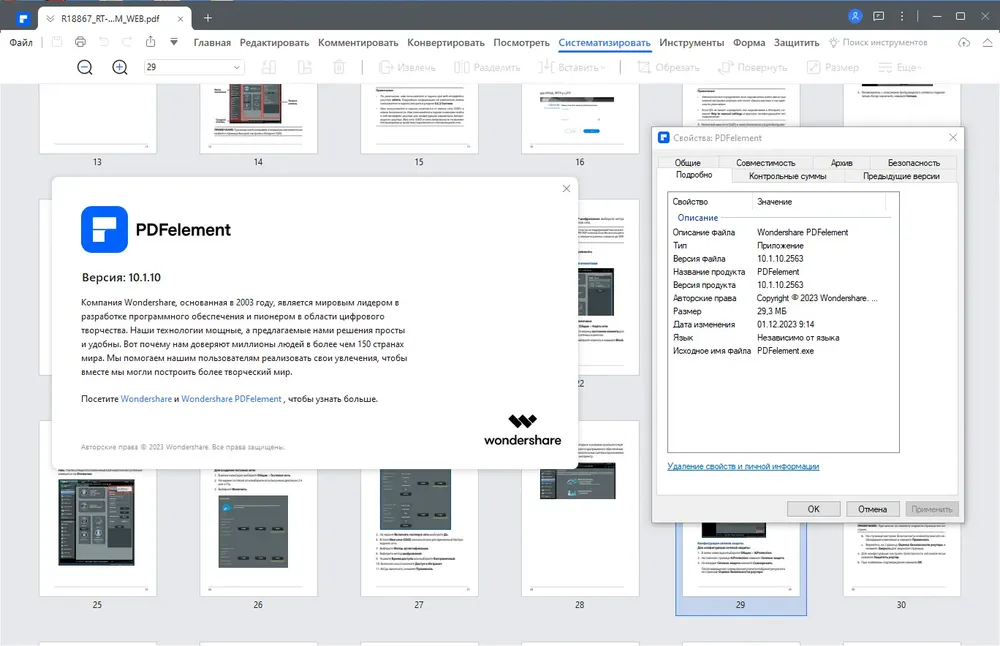Viewport: 1000px width, 646px height.
Task: Expand the quick access toolbar dropdown arrow
Action: [174, 42]
